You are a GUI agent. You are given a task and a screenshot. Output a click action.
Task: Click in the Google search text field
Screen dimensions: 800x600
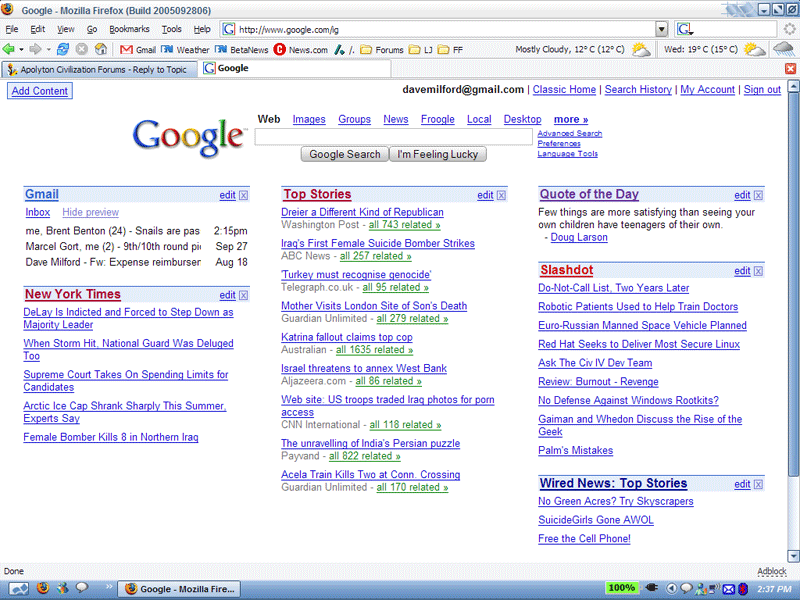coord(393,137)
